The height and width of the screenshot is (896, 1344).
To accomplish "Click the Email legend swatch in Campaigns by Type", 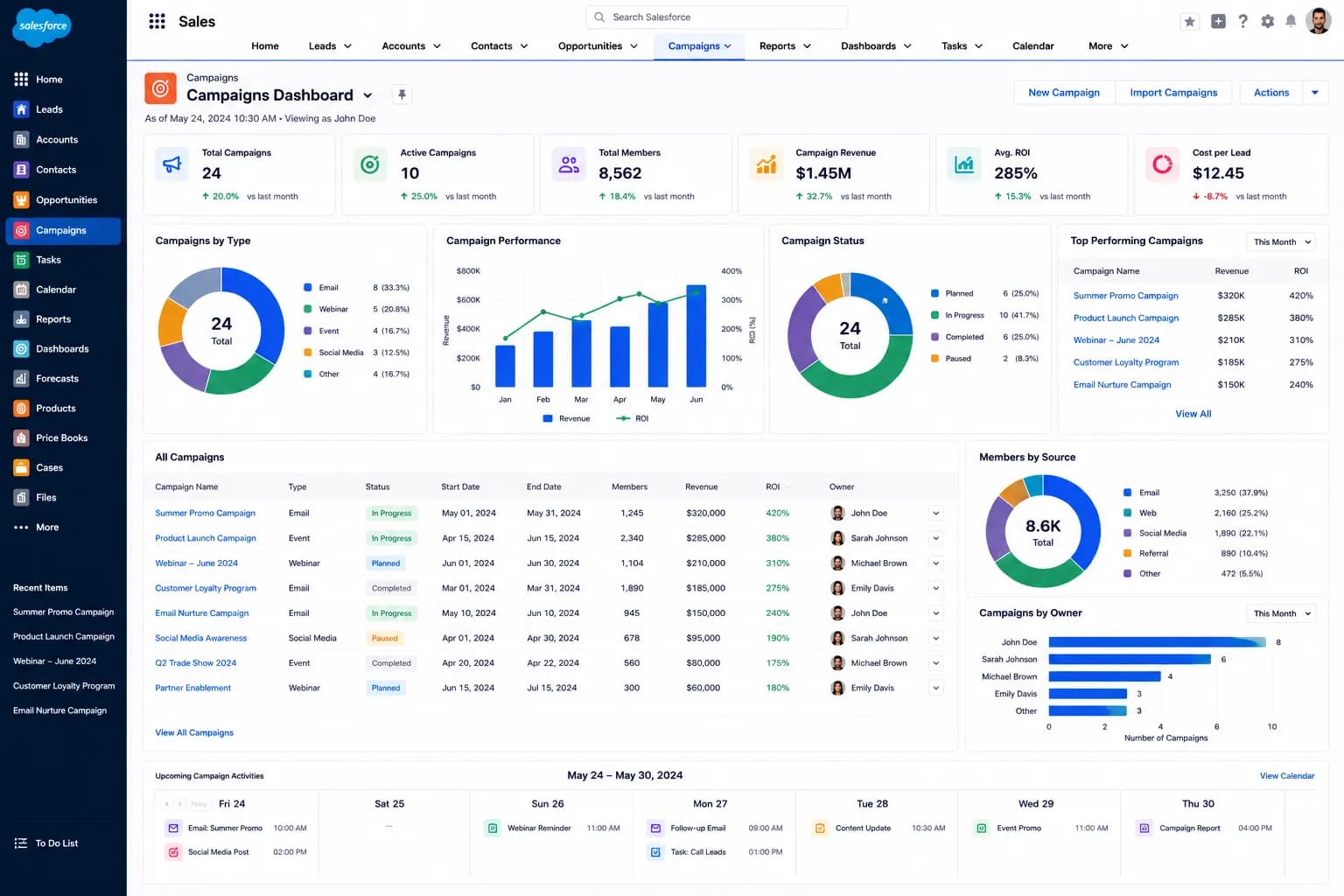I will (308, 288).
